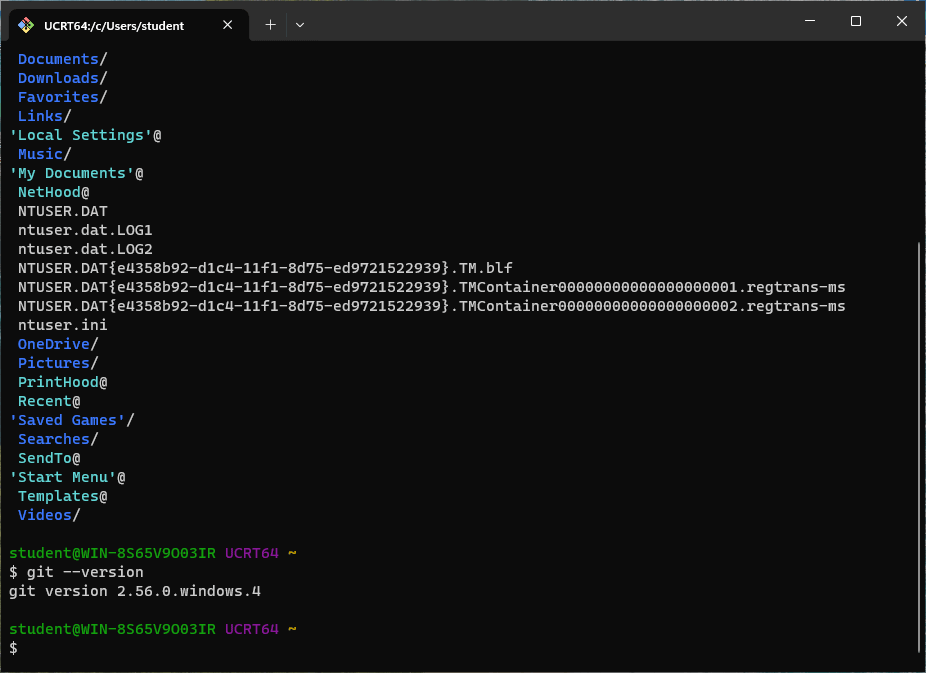Click the ntuser.dat.LOG1 file name
This screenshot has height=673, width=926.
pos(85,230)
